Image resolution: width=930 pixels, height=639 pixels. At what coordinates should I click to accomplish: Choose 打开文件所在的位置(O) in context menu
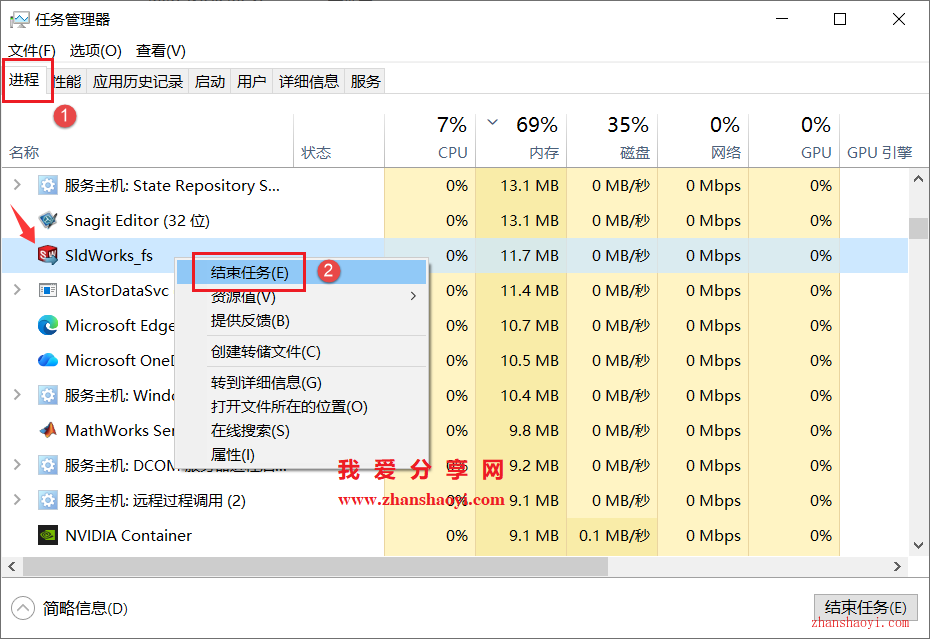pos(301,407)
